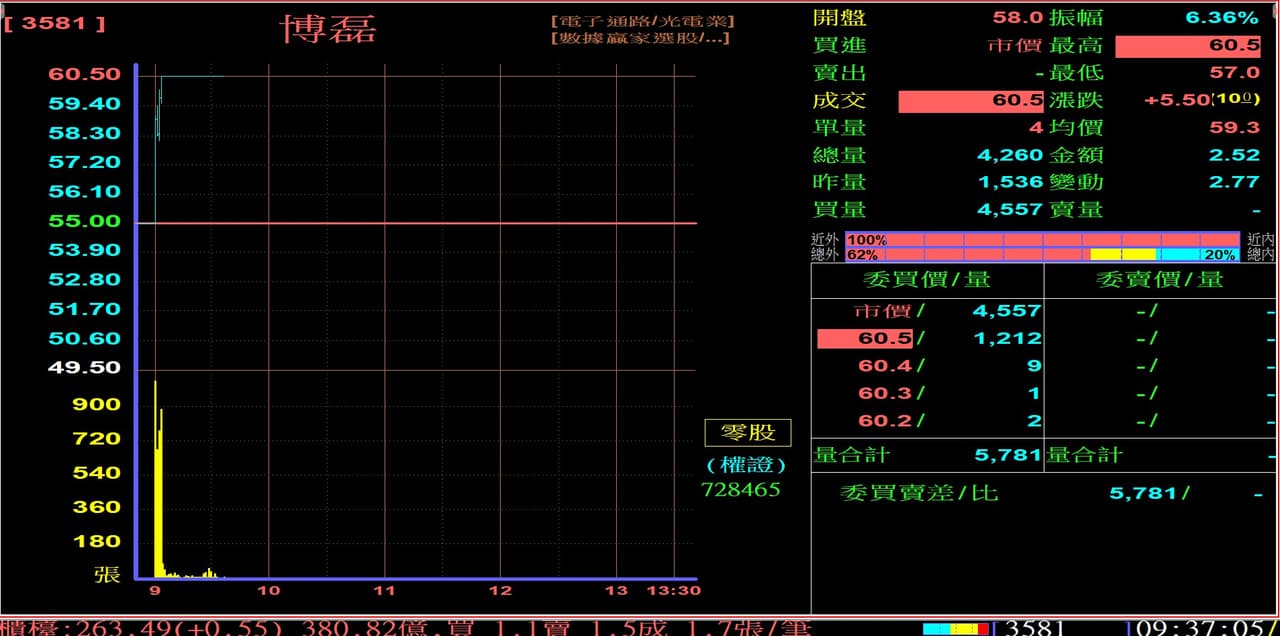1280x636 pixels.
Task: Click the 900 volume axis label
Action: 97,405
